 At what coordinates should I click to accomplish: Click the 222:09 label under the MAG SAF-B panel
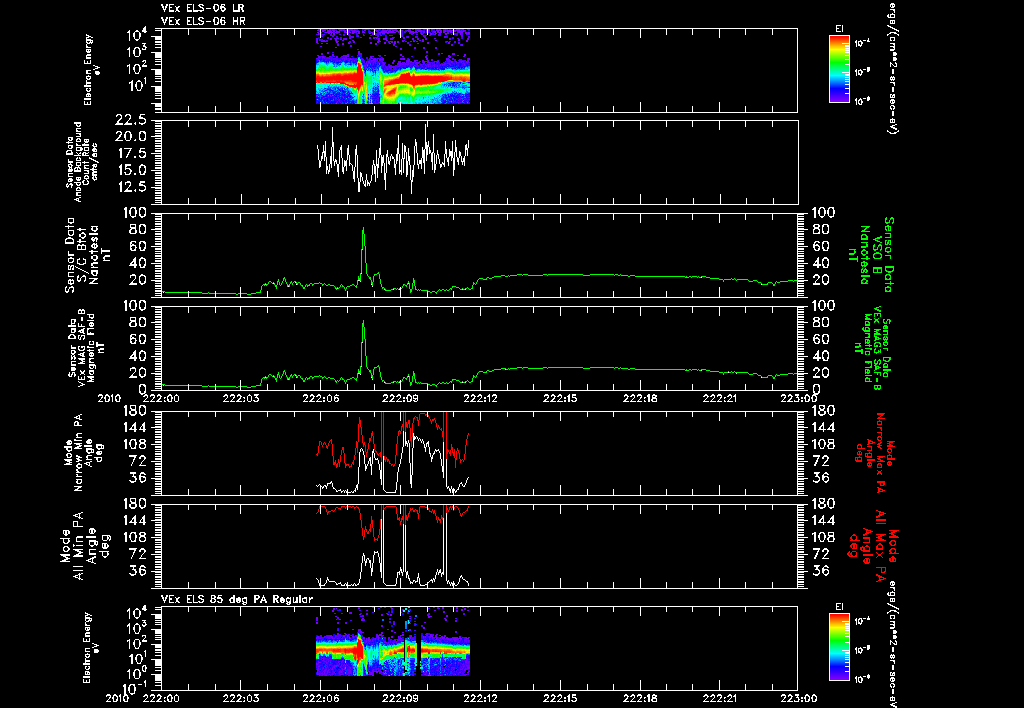coord(400,398)
